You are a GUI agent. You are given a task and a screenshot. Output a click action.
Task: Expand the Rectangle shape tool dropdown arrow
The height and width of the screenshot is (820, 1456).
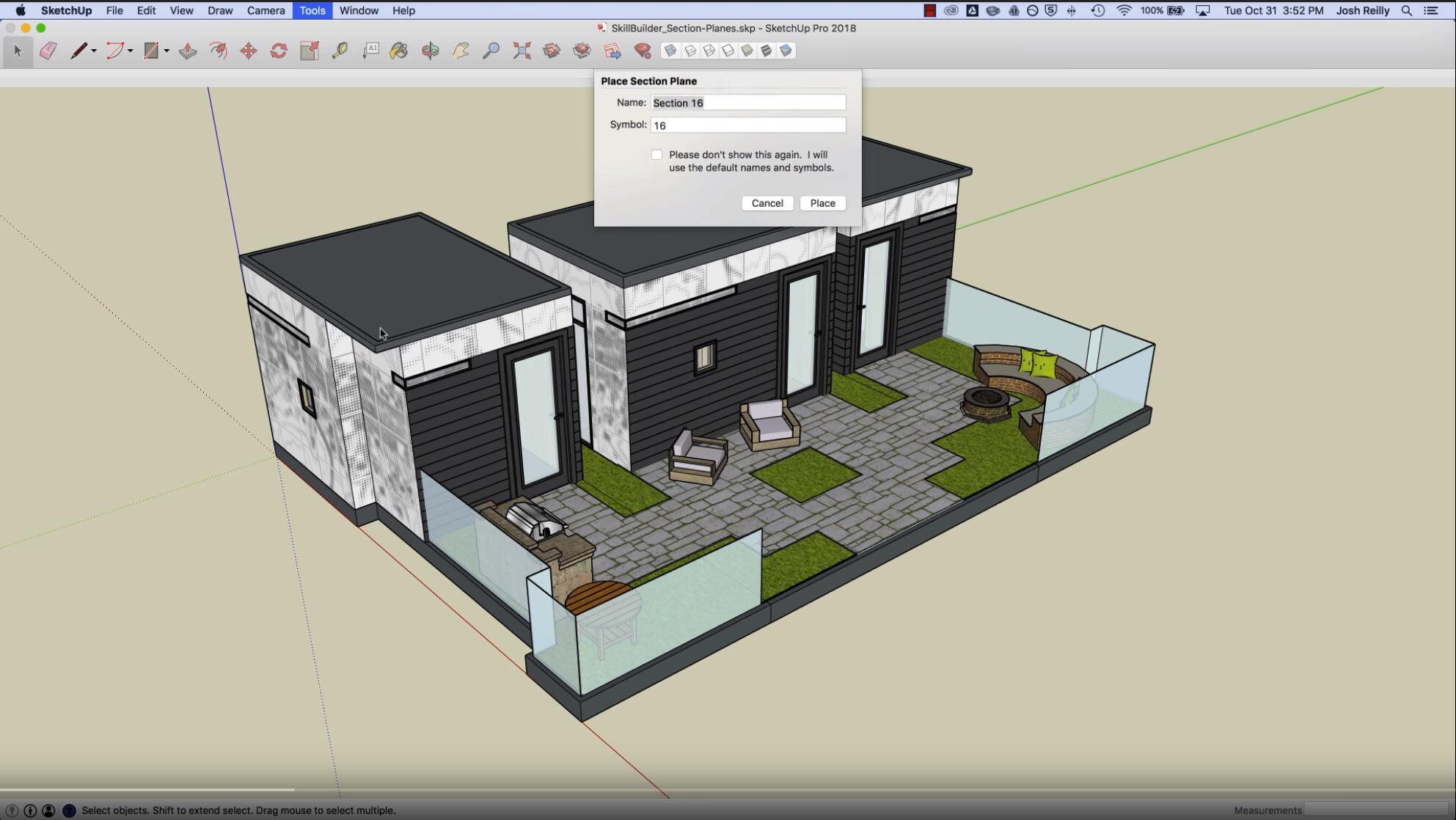click(167, 51)
